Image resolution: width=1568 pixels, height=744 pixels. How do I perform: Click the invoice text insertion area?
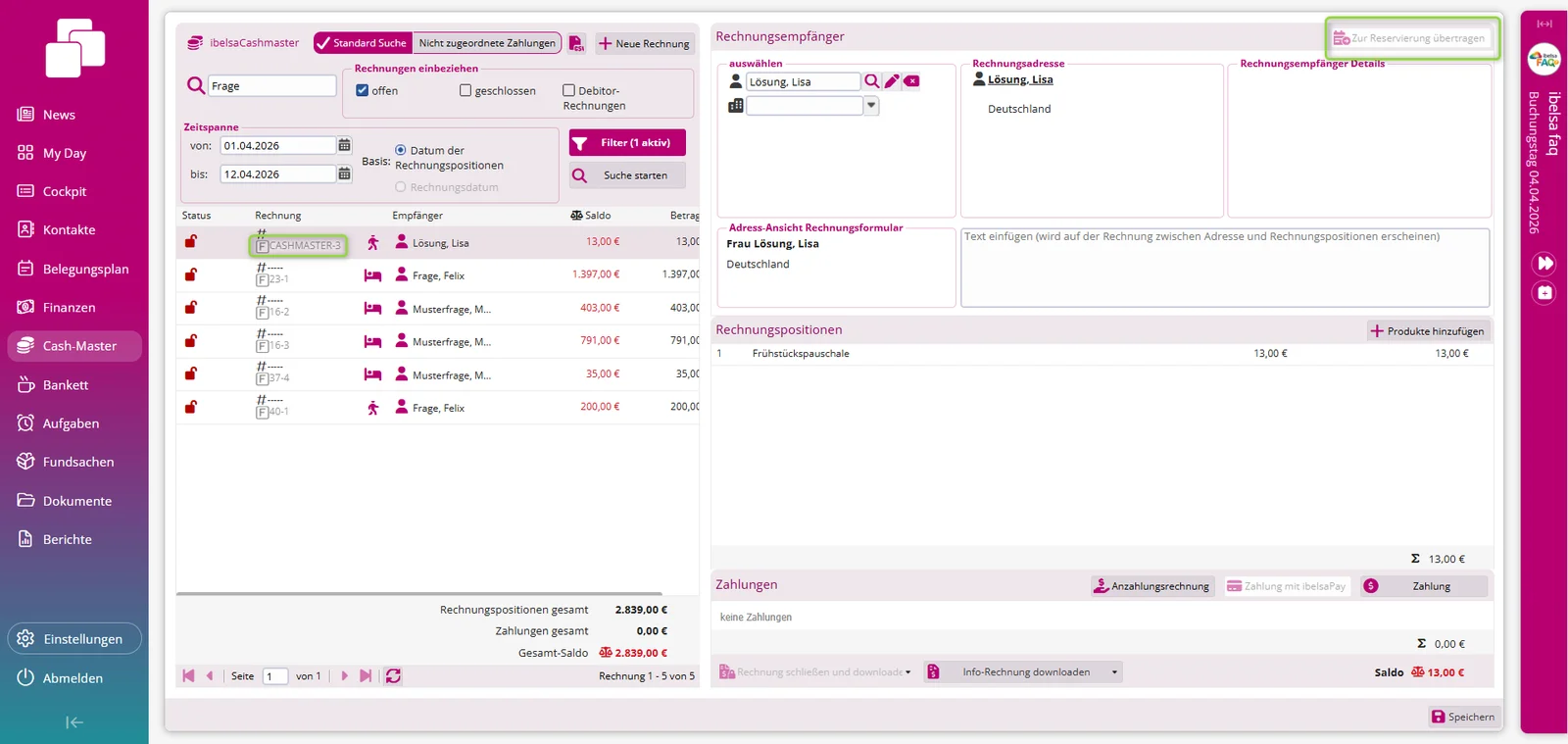click(1225, 268)
